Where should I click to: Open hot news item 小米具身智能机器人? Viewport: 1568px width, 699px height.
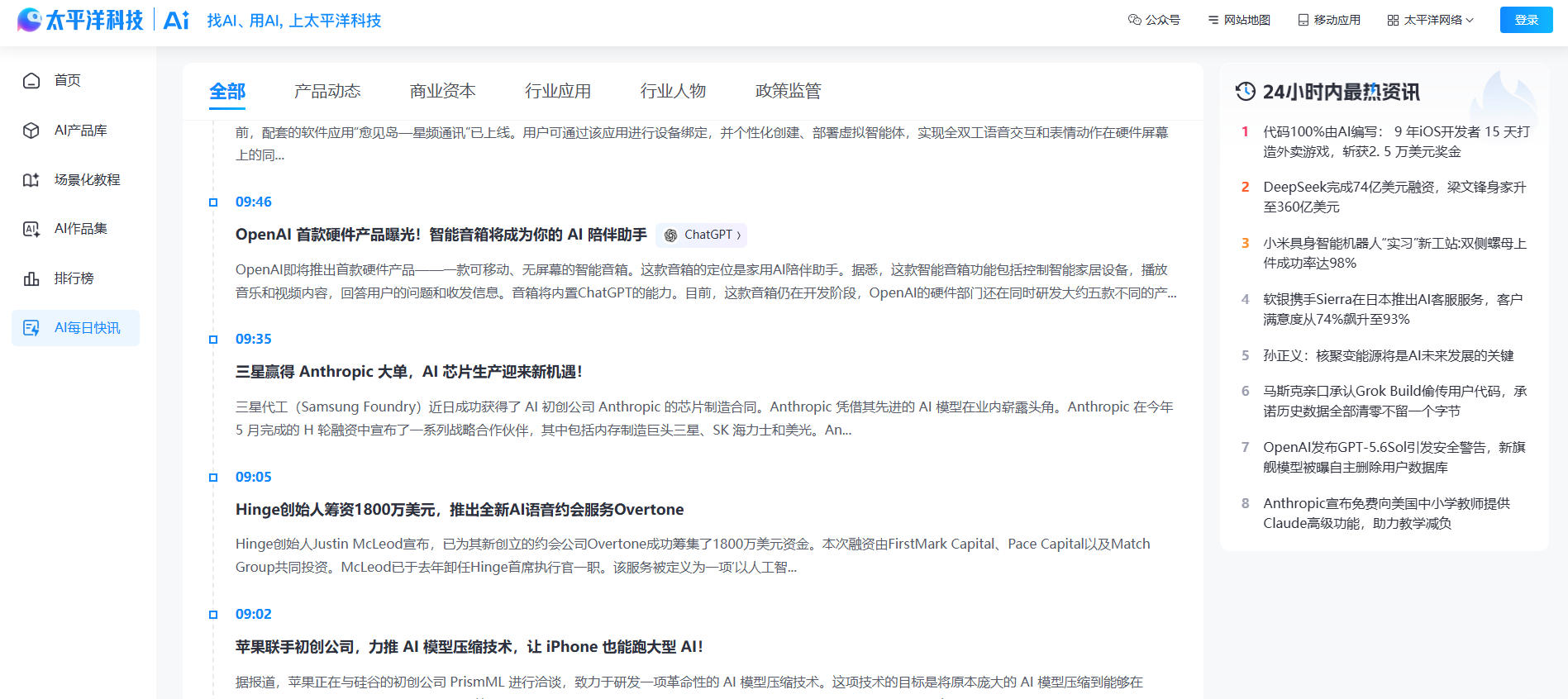coord(1394,253)
